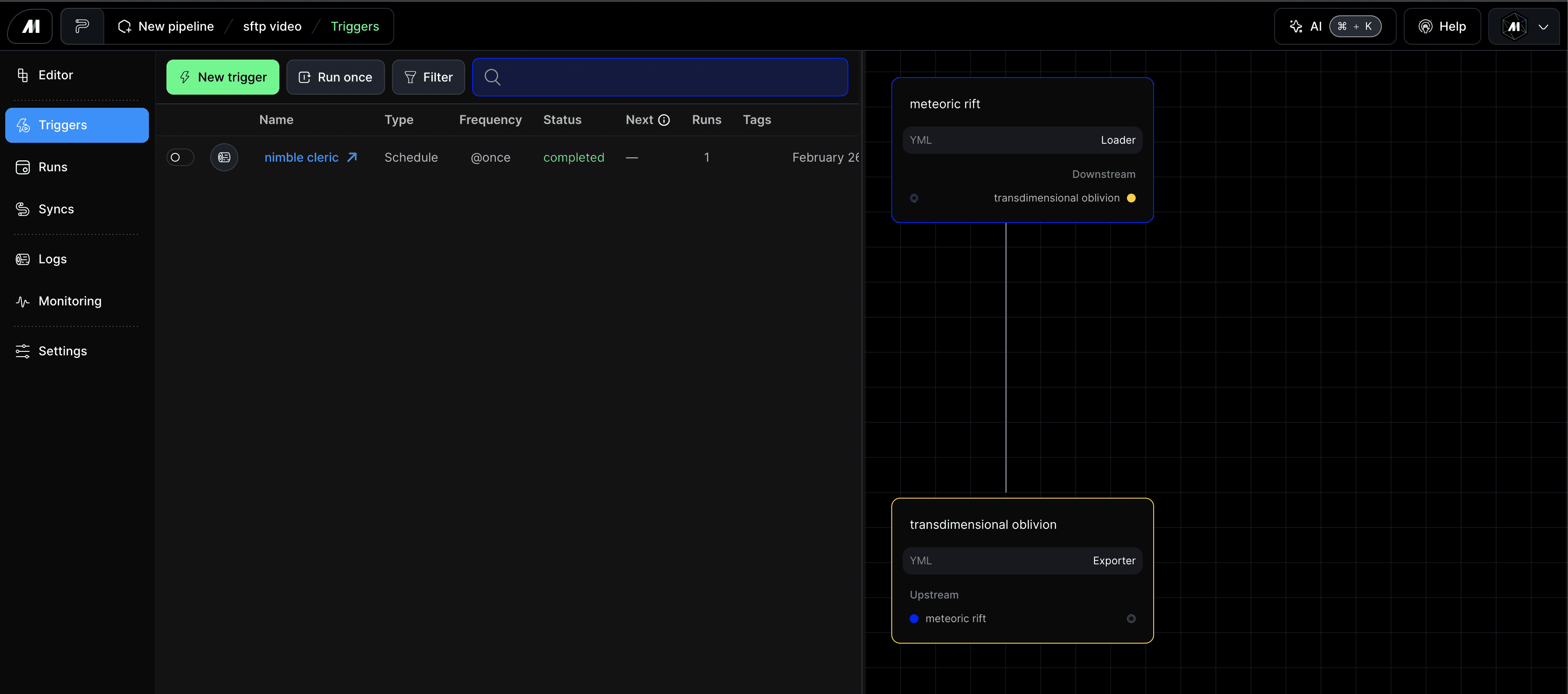Click the completed status text
The width and height of the screenshot is (1568, 694).
pyautogui.click(x=573, y=157)
